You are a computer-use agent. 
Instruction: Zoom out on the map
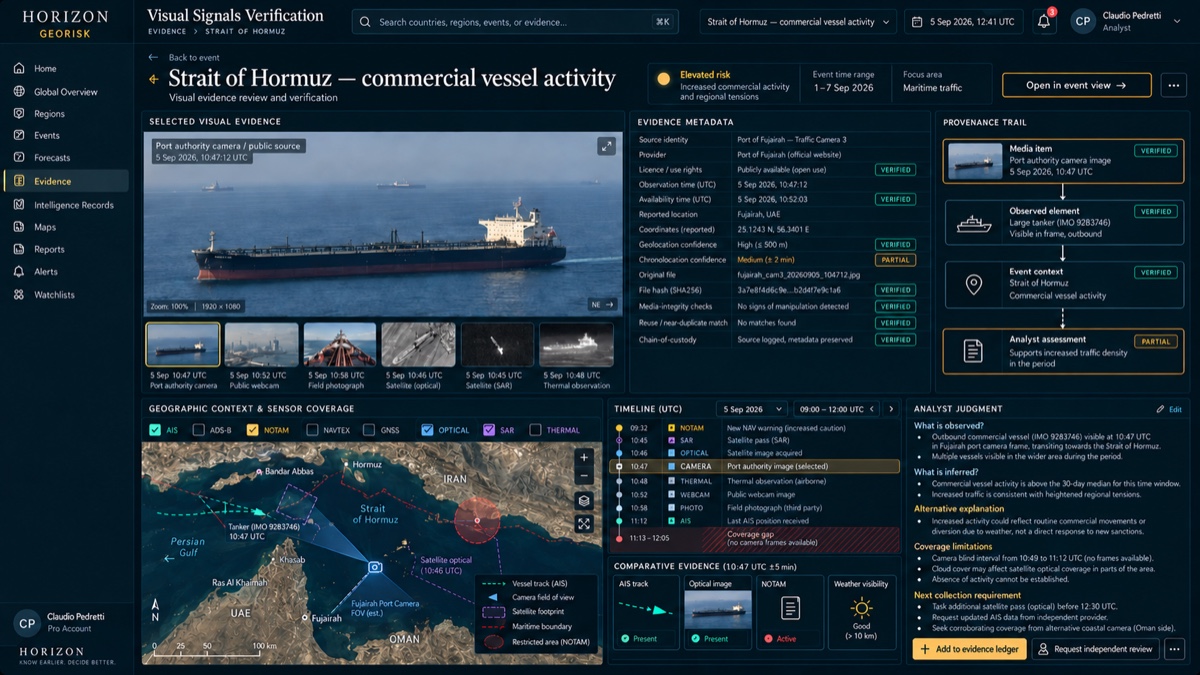pyautogui.click(x=584, y=478)
